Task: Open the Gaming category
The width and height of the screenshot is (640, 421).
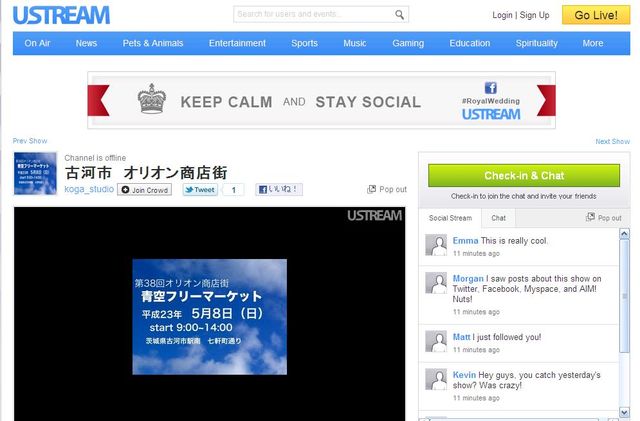Action: (408, 43)
